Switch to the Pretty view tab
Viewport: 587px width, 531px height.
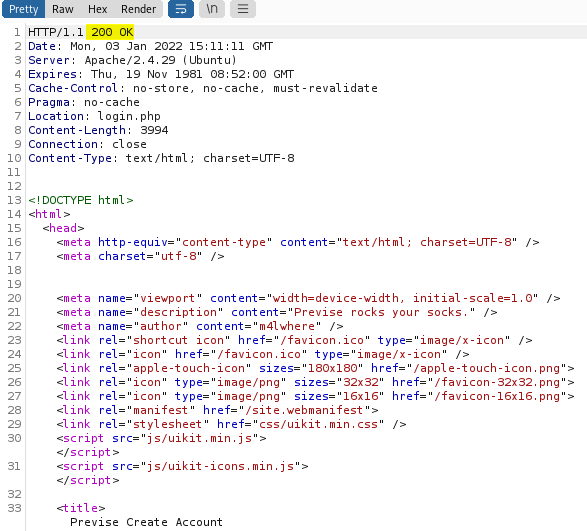(24, 9)
